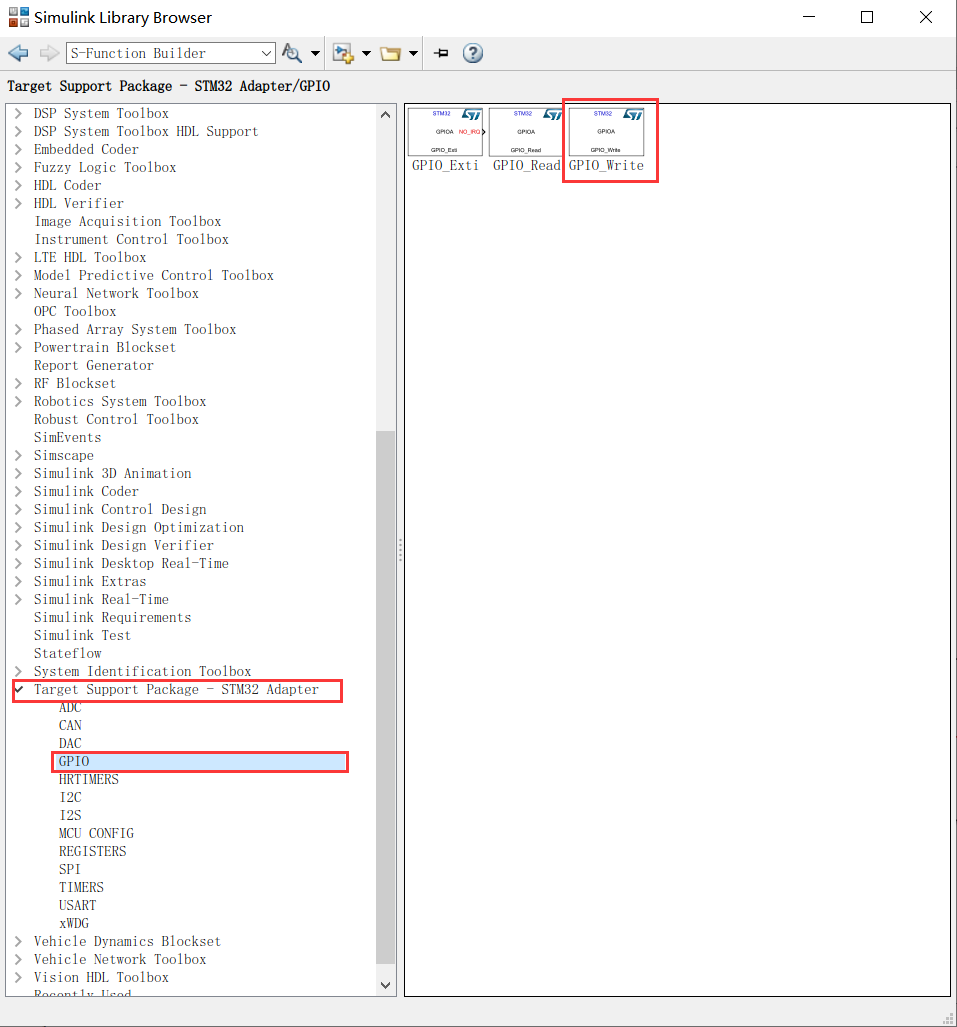Expand the Powertrain Blockset node

point(18,347)
